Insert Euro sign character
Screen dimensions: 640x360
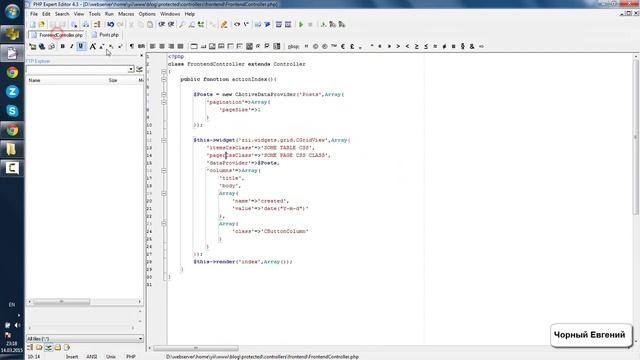pyautogui.click(x=343, y=47)
